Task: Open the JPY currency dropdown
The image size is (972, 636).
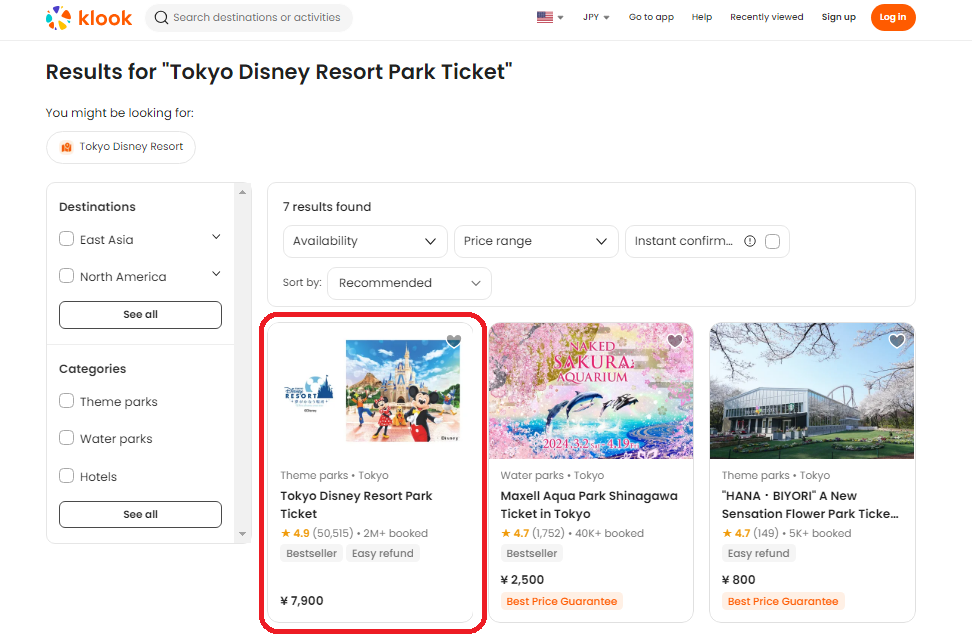Action: (596, 17)
